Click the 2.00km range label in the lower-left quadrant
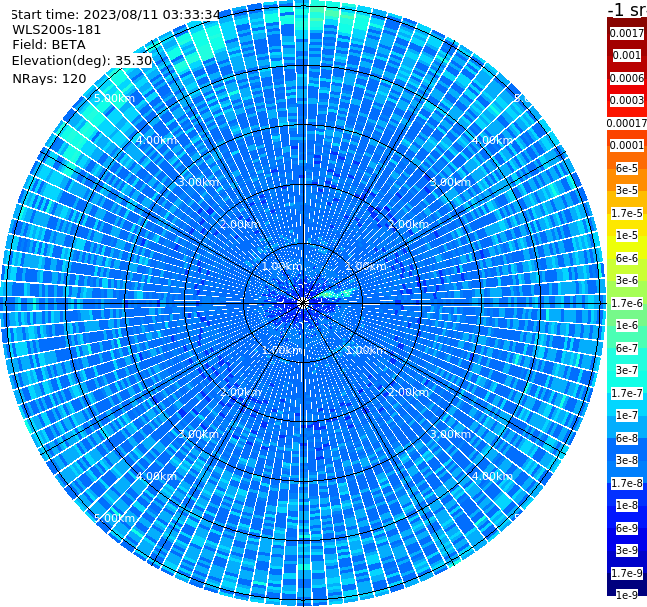The width and height of the screenshot is (647, 607). (241, 392)
